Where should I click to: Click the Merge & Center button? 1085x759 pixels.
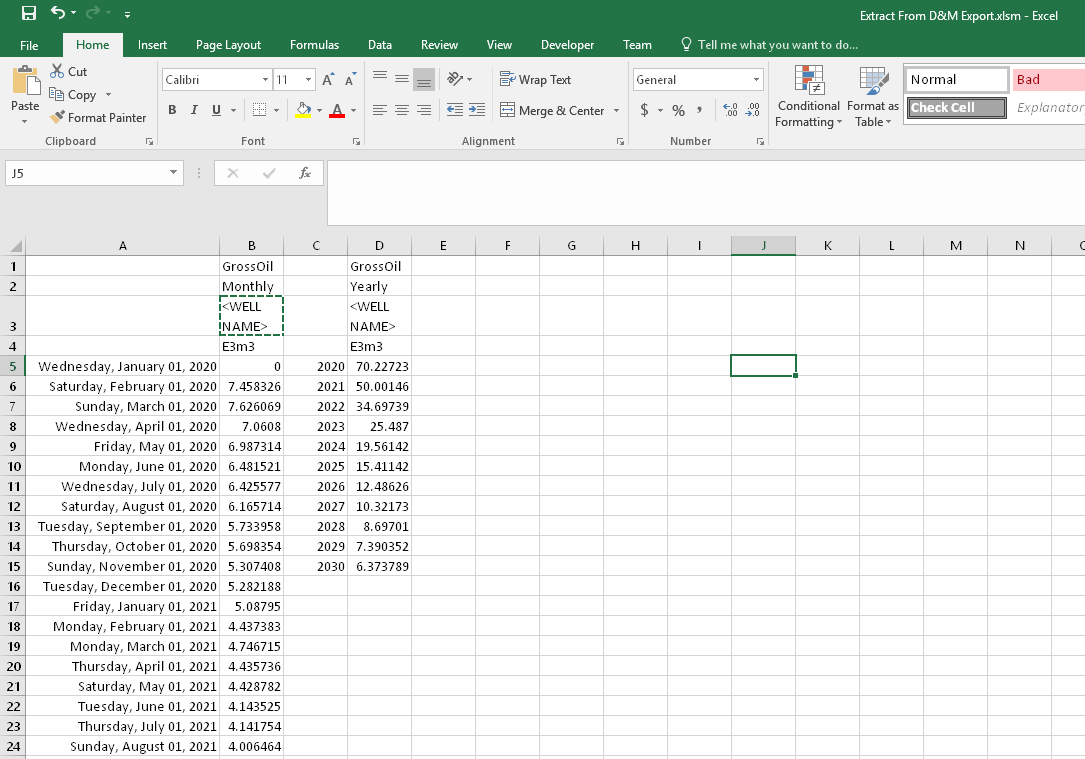[552, 110]
